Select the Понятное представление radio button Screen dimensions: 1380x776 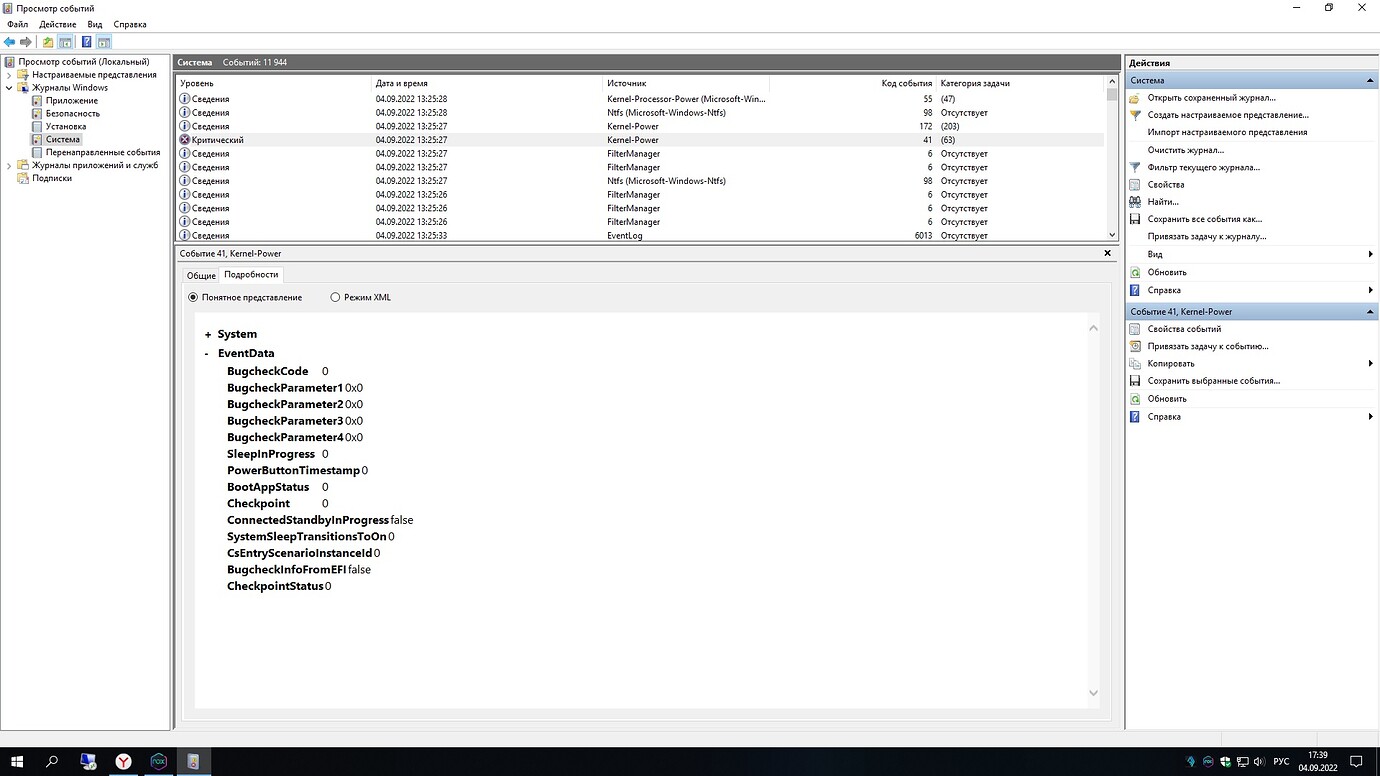click(x=193, y=297)
